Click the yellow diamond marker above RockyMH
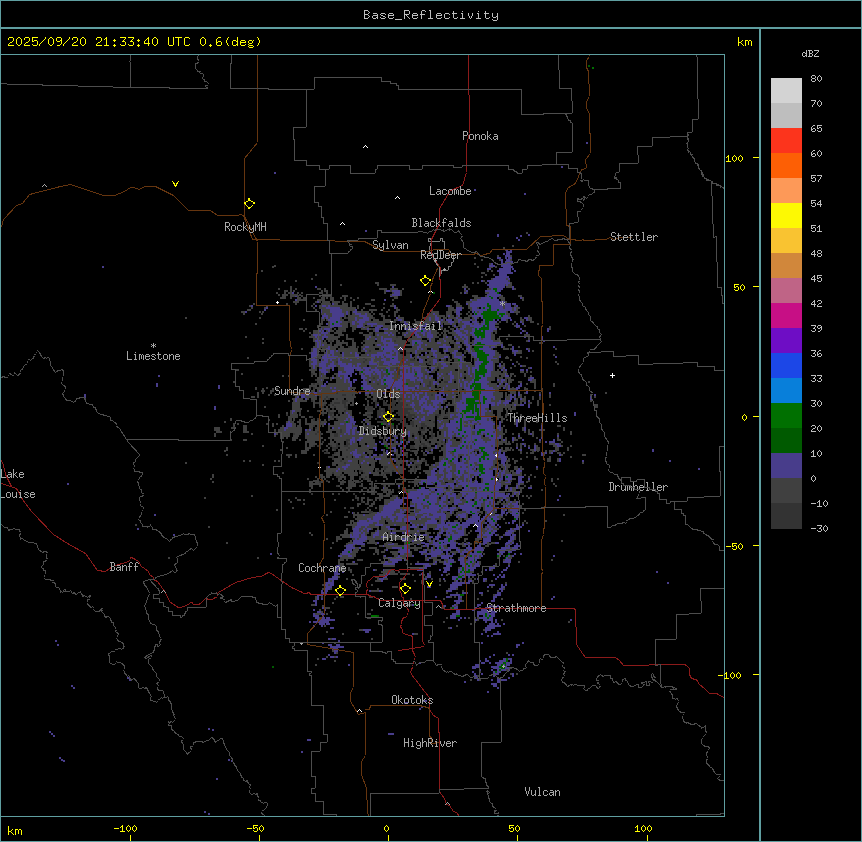Viewport: 862px width, 842px height. pyautogui.click(x=249, y=203)
